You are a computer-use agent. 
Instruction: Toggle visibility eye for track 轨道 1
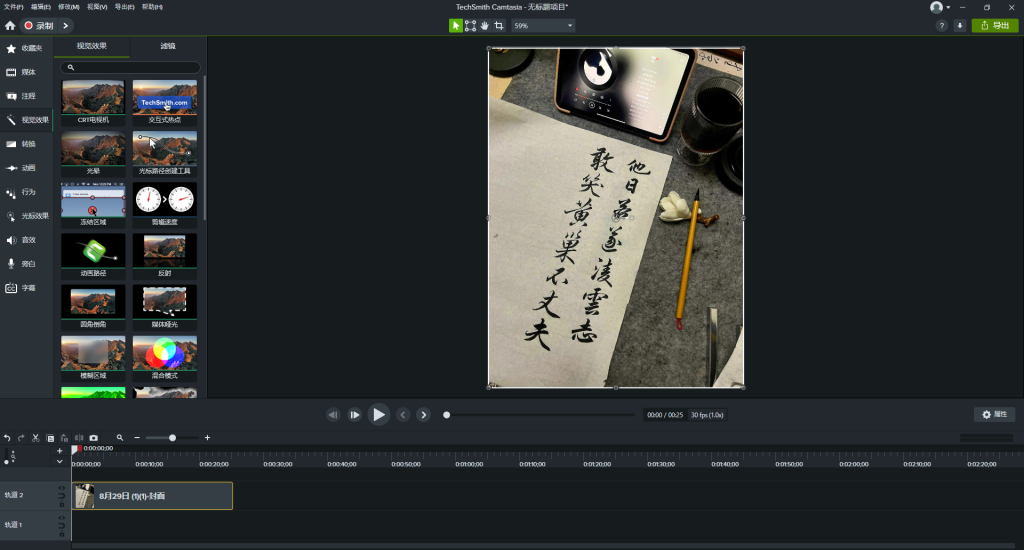[x=61, y=518]
